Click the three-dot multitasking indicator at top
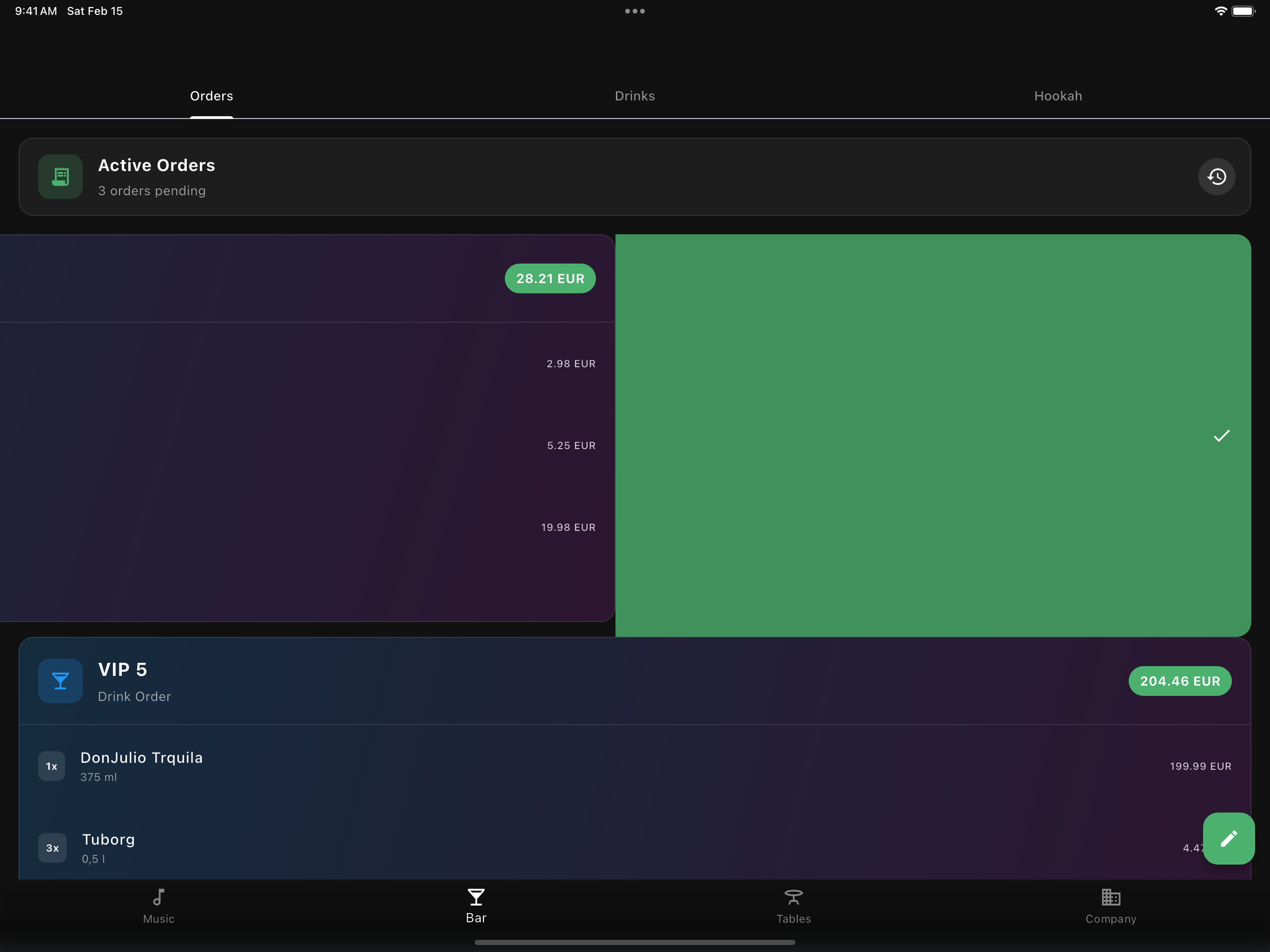 click(635, 11)
